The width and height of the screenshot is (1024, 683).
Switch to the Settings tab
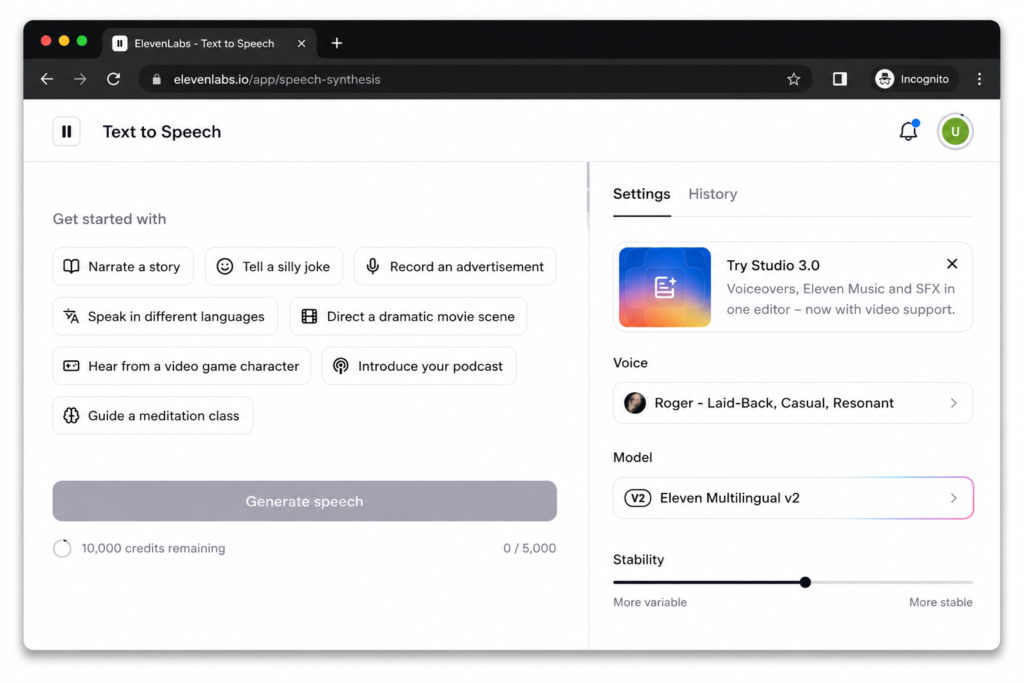point(641,194)
